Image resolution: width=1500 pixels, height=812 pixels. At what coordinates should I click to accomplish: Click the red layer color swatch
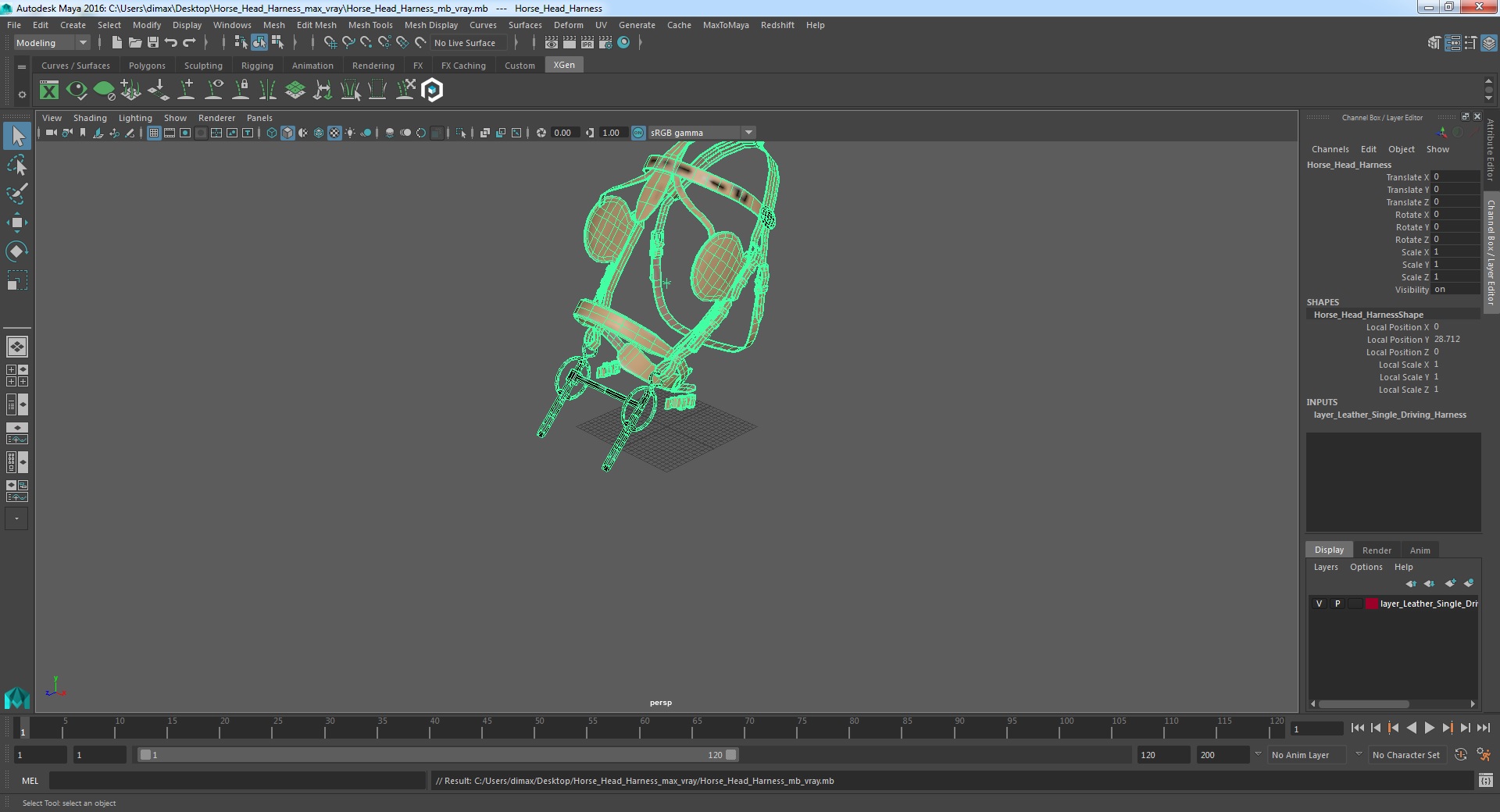pyautogui.click(x=1372, y=604)
